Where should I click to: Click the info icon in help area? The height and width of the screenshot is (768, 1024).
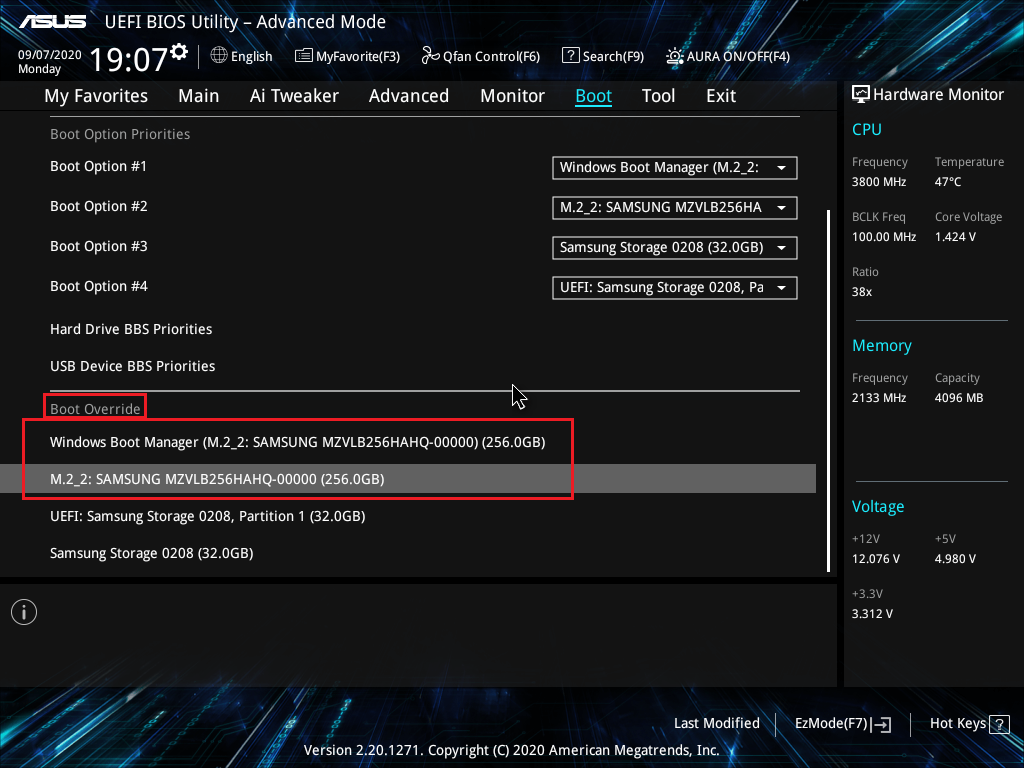tap(24, 612)
